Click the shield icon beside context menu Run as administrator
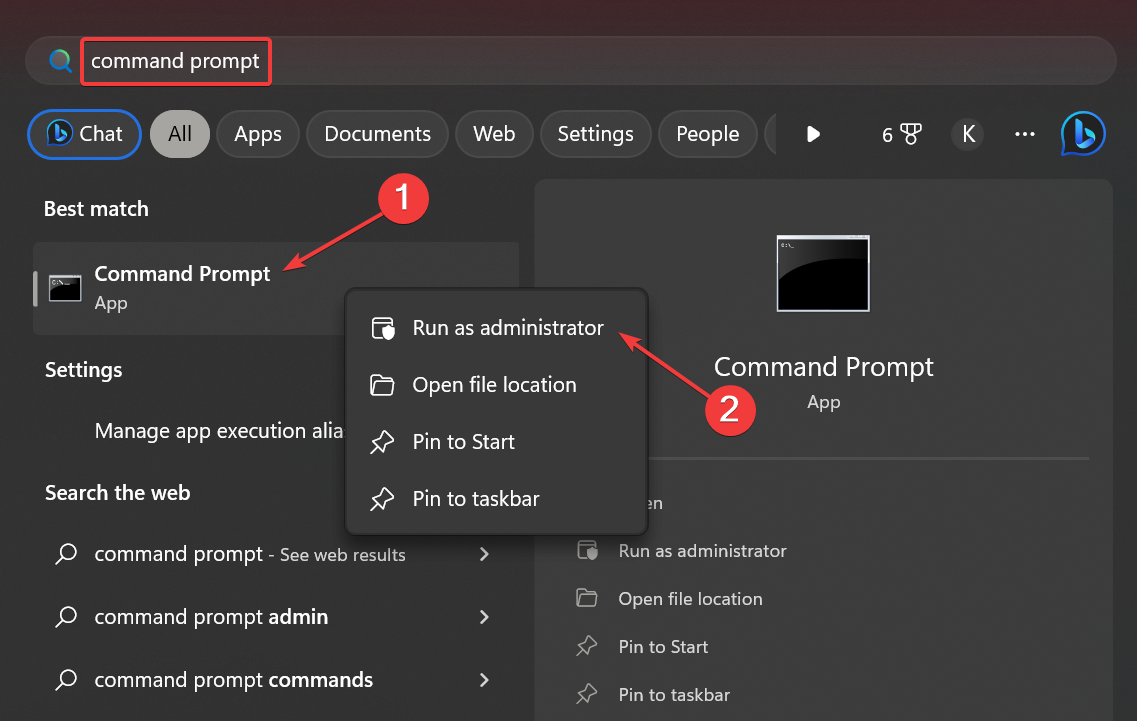1137x721 pixels. tap(383, 328)
